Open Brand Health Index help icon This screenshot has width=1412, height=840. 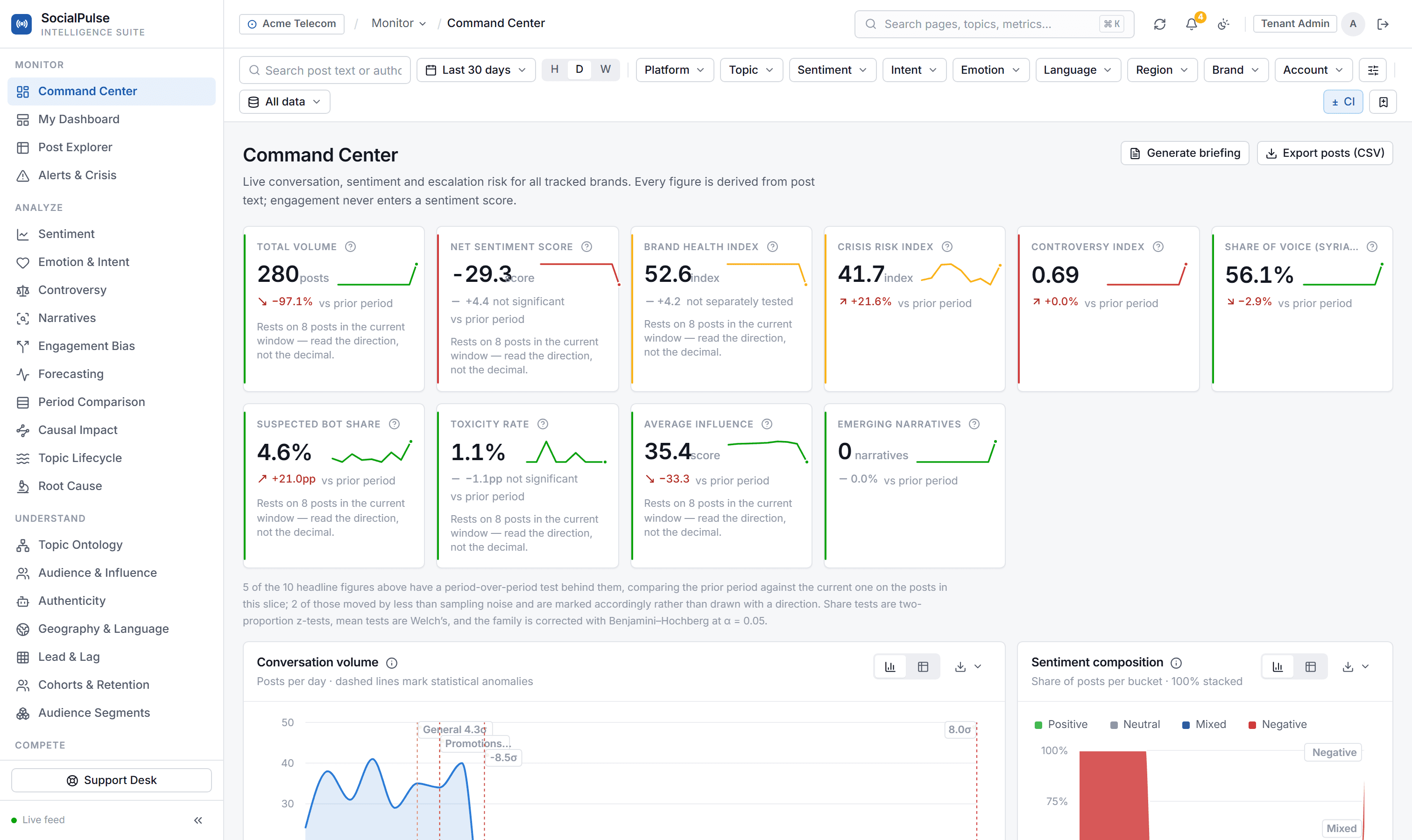pyautogui.click(x=772, y=247)
